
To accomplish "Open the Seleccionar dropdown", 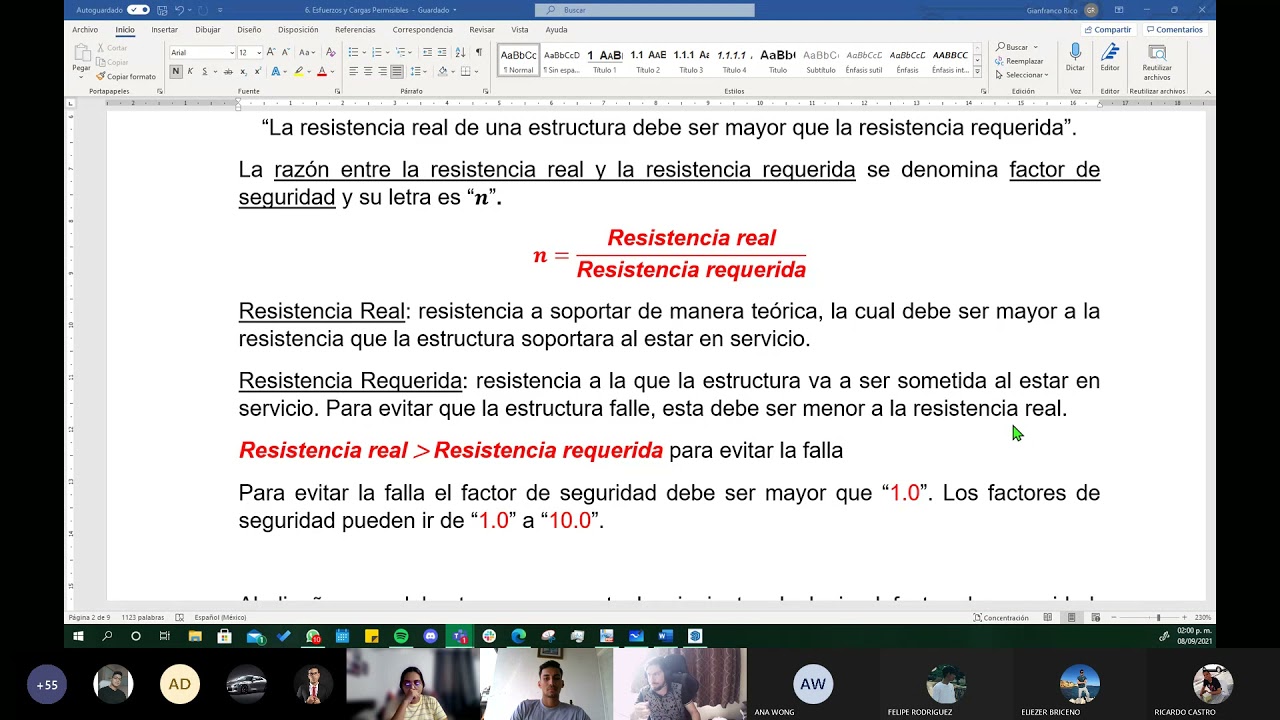I will [x=1021, y=75].
